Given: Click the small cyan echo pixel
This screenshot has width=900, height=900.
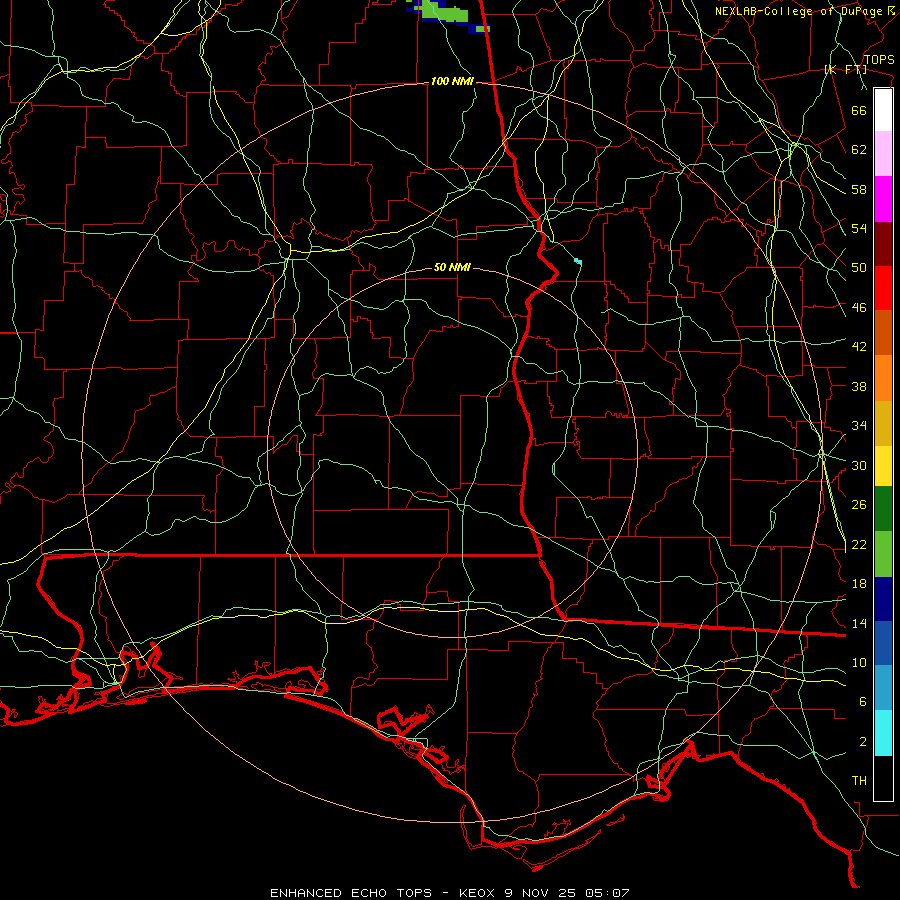Looking at the screenshot, I should tap(578, 262).
